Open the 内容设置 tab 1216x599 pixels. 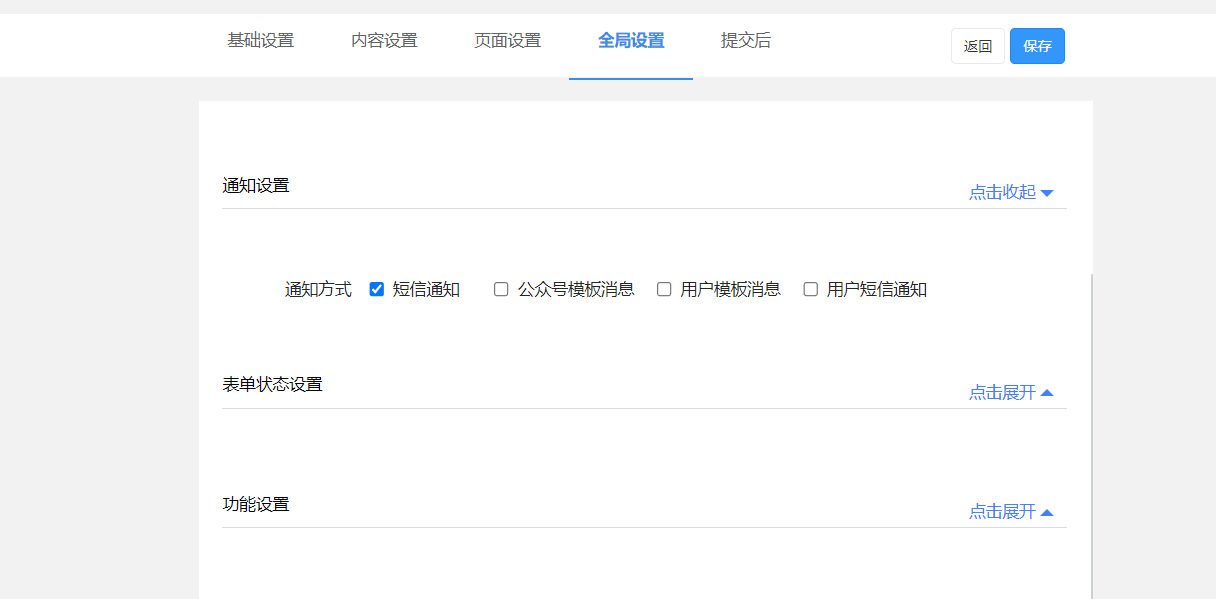[384, 41]
